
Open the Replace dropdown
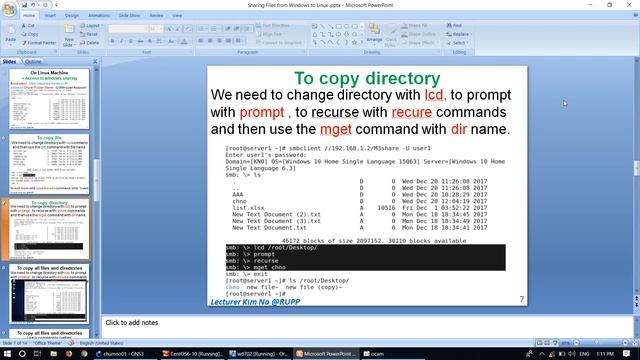pos(459,34)
